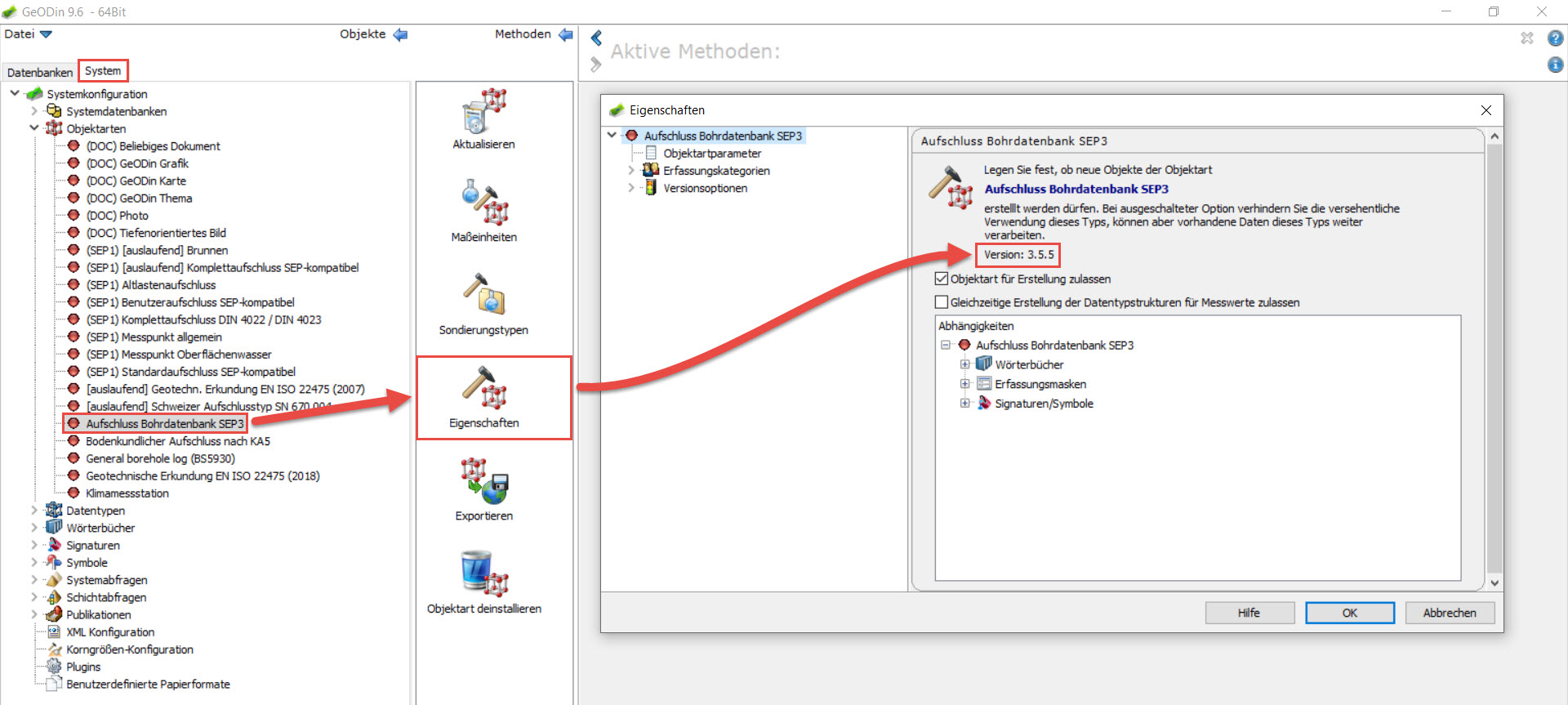Image resolution: width=1568 pixels, height=705 pixels.
Task: Select the Datentypen tree icon
Action: pos(54,511)
